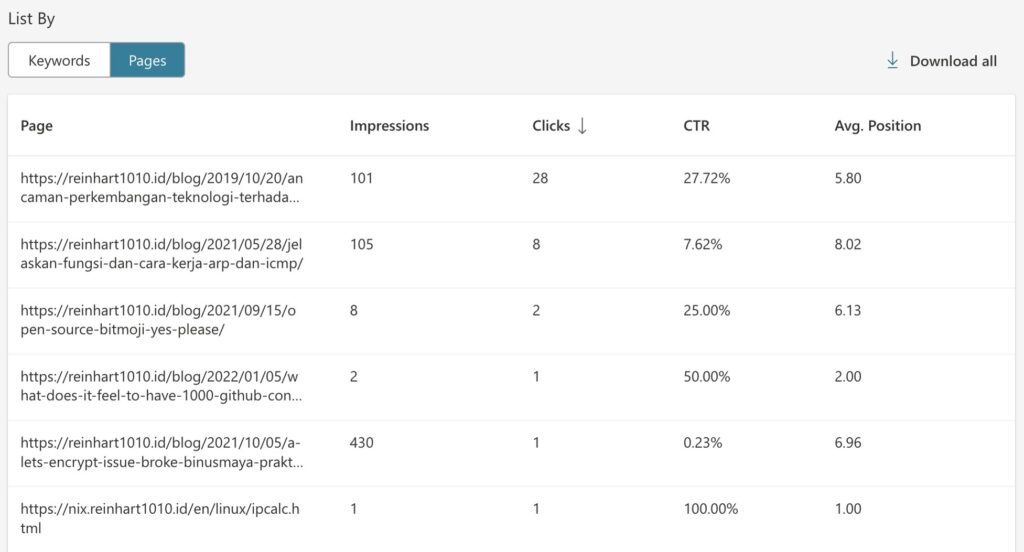Click the download arrow icon
Screen dimensions: 1024x552
(x=892, y=61)
